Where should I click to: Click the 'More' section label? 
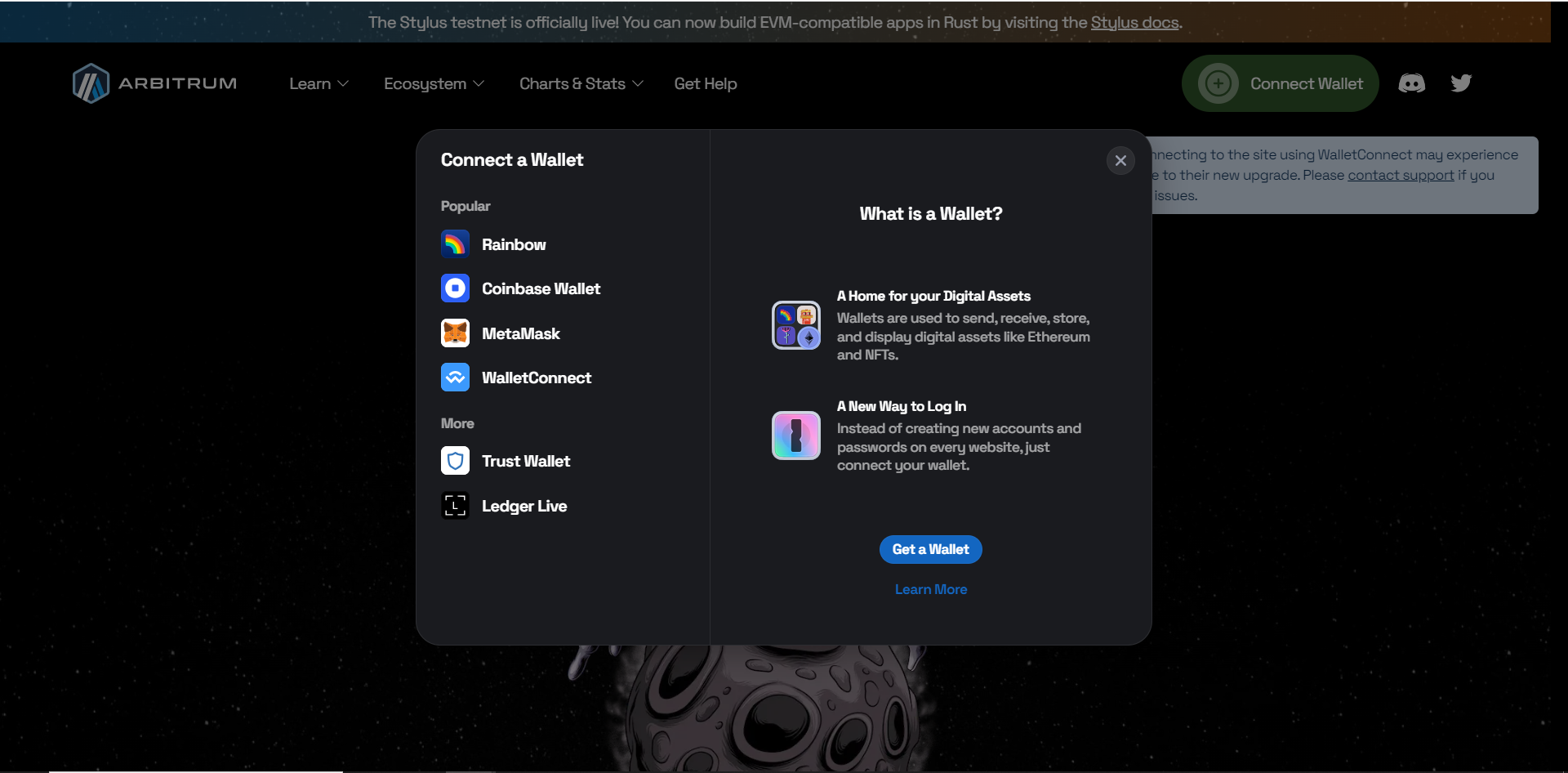point(457,423)
